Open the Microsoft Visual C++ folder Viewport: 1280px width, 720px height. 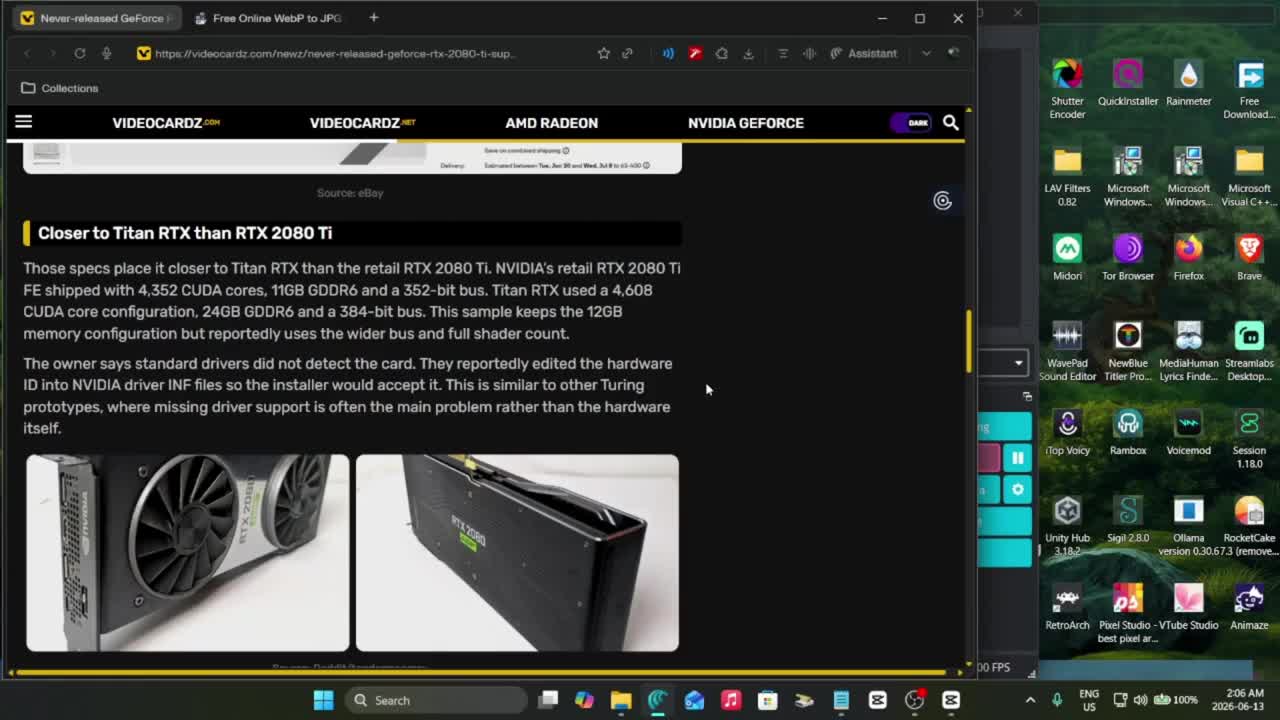[x=1249, y=177]
